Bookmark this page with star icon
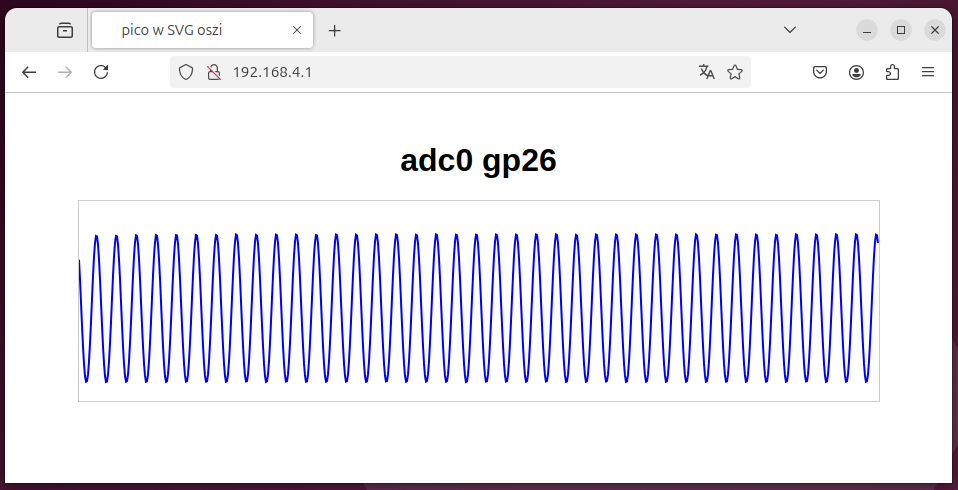958x490 pixels. 735,72
